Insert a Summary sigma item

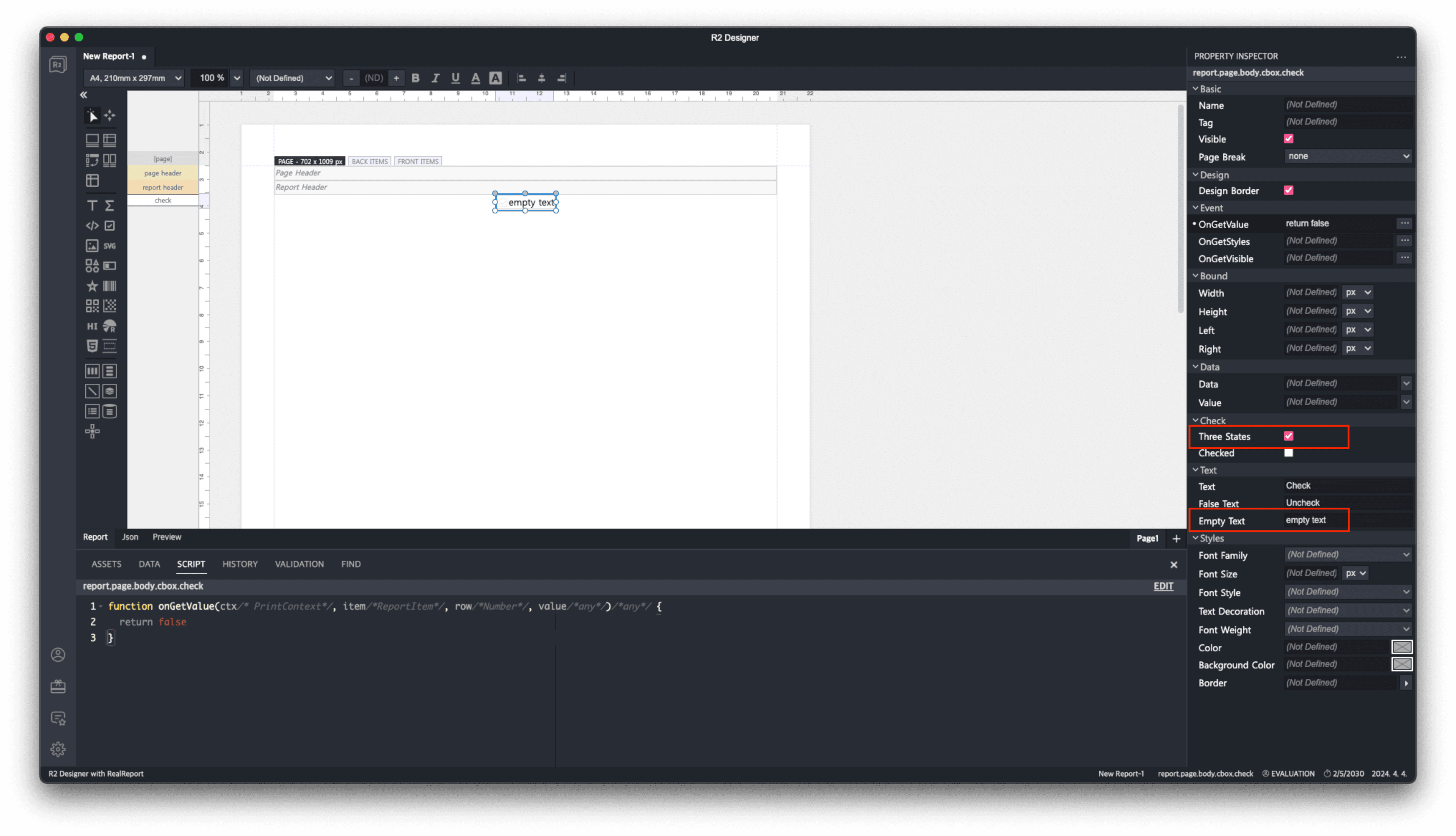coord(110,205)
